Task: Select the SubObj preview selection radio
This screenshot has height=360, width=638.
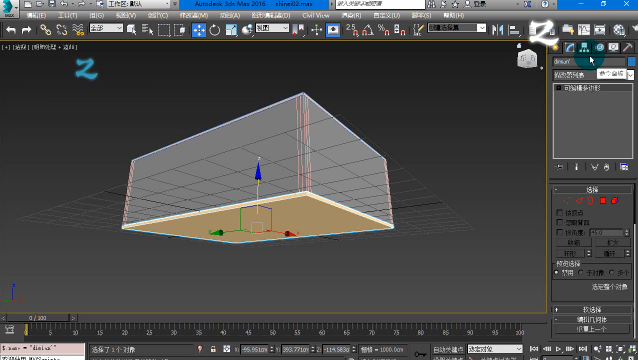Action: [x=581, y=273]
